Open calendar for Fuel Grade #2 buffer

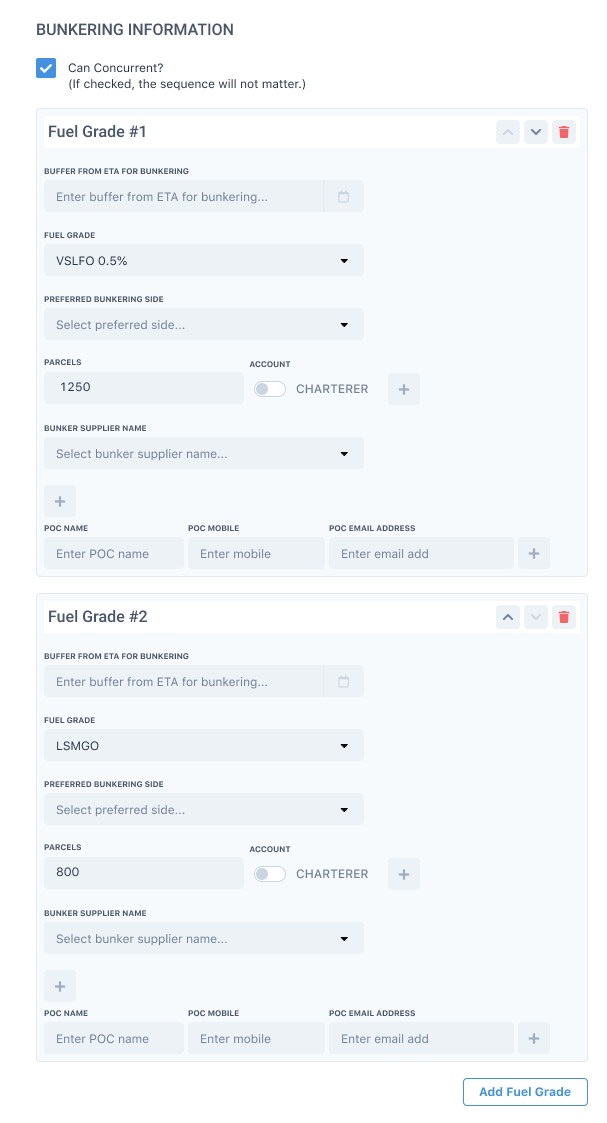click(343, 682)
